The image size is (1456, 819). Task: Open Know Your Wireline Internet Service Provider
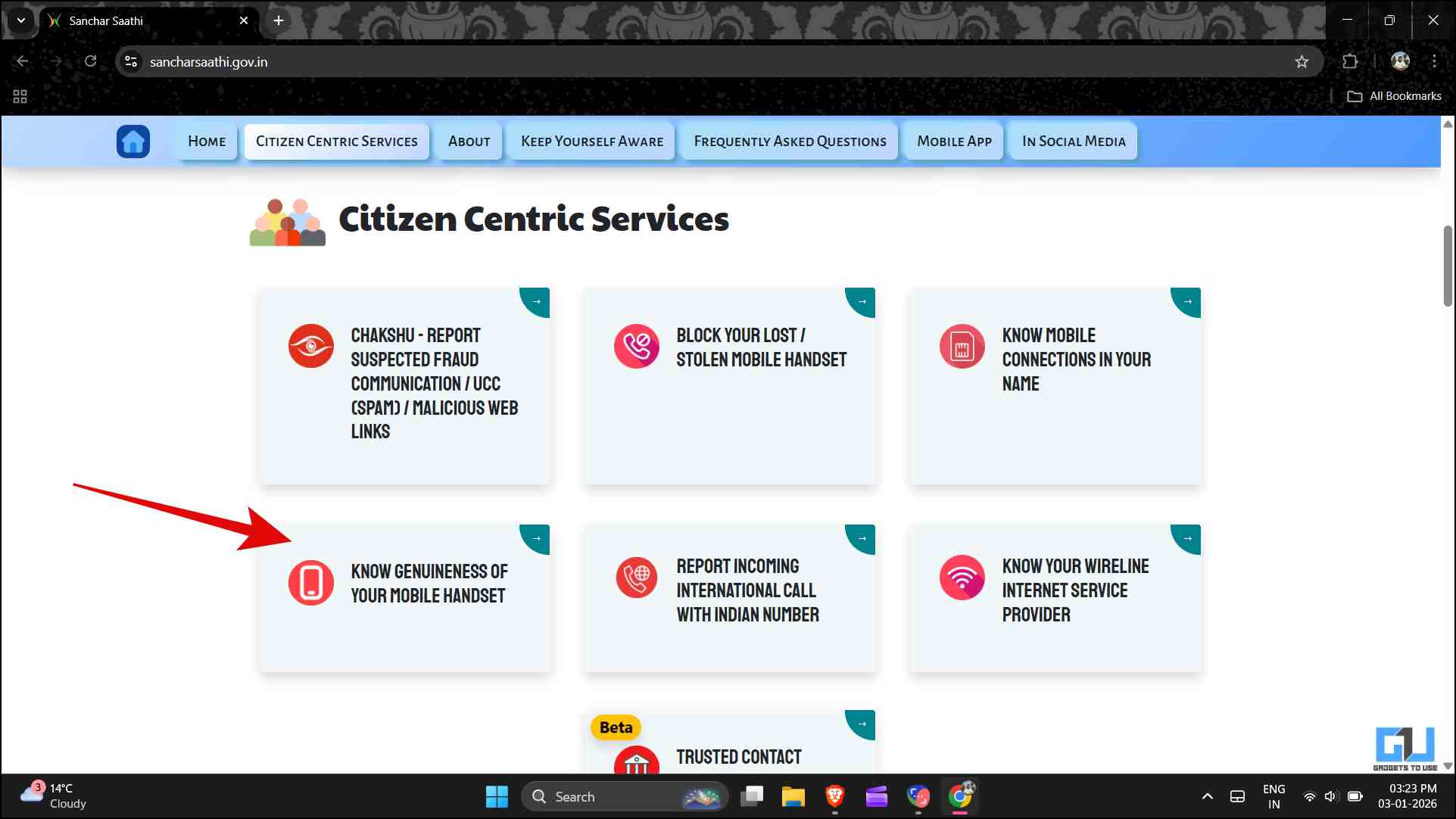pos(1074,590)
